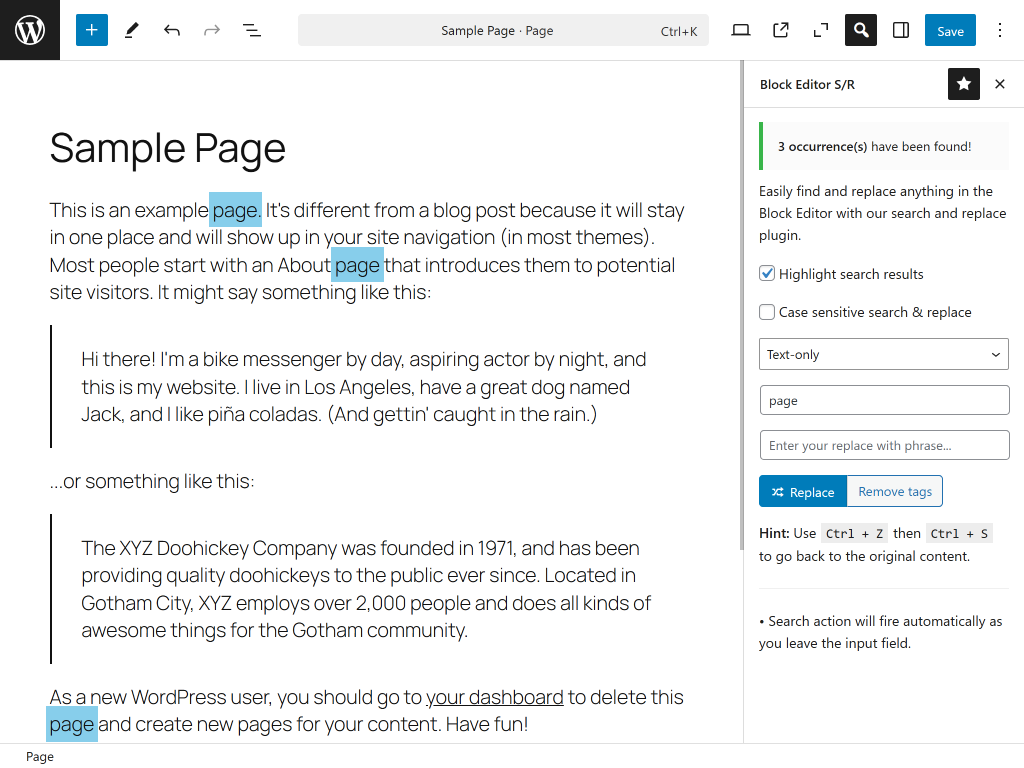Open the Options three-dot menu

pos(1000,30)
